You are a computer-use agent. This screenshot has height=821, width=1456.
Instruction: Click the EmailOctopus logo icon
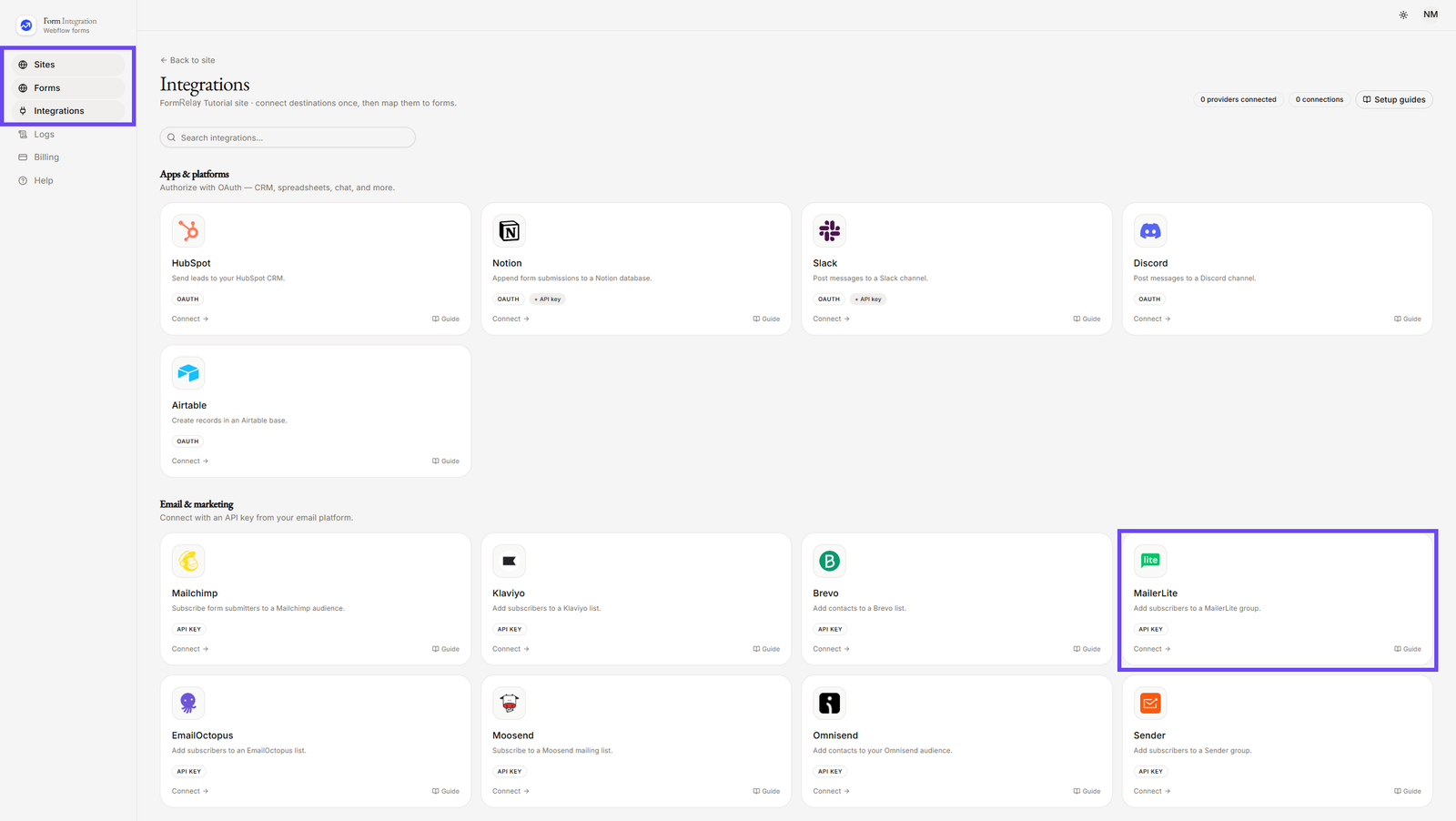pos(188,703)
